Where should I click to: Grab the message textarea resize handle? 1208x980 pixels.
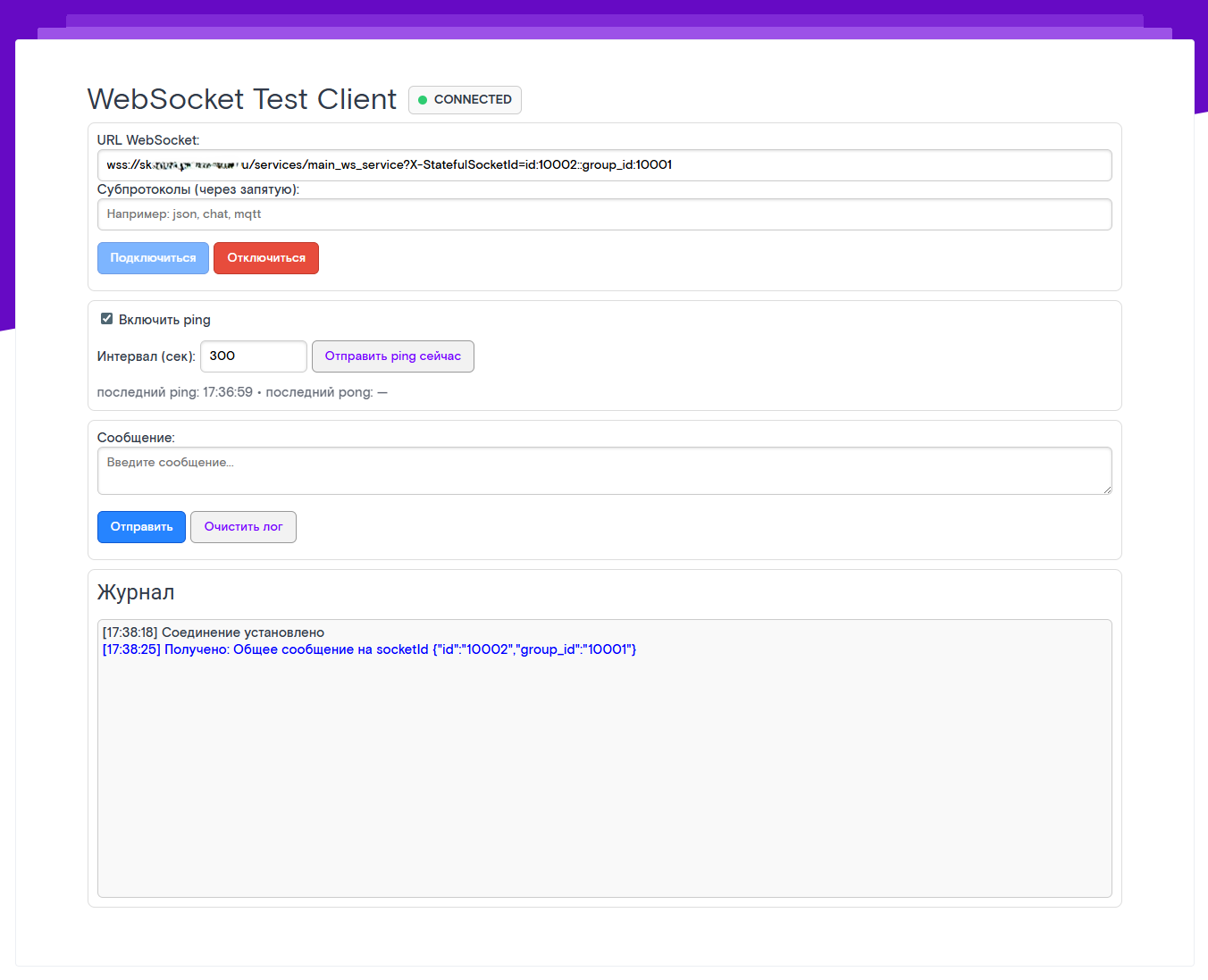1107,489
